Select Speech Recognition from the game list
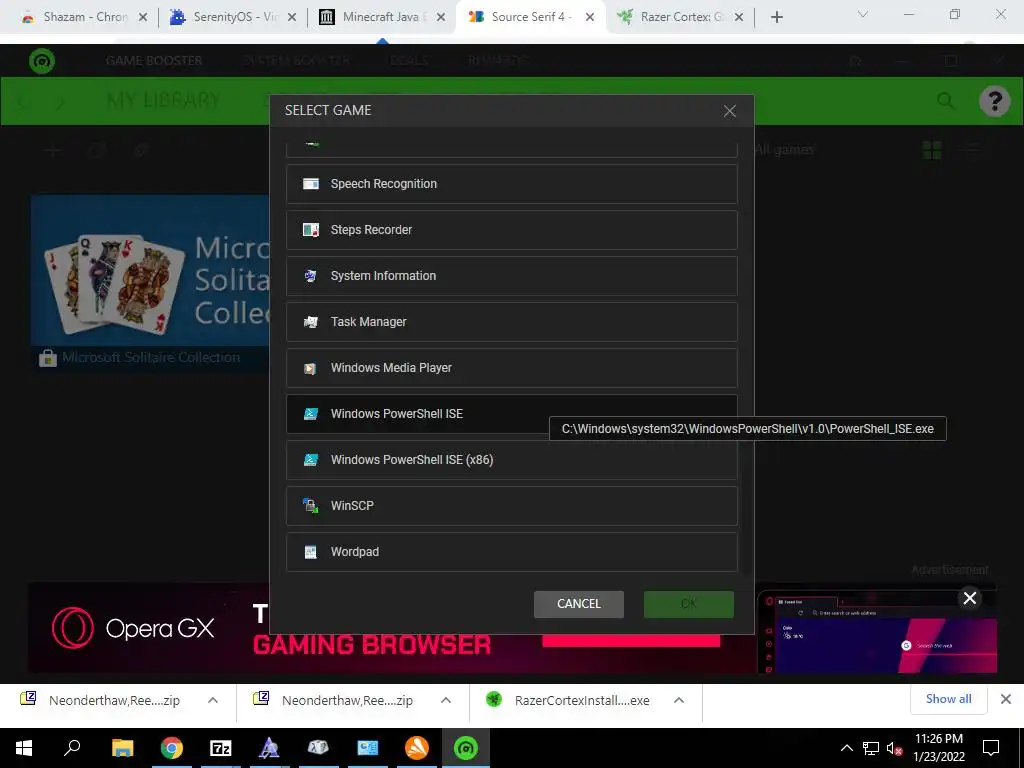Image resolution: width=1024 pixels, height=768 pixels. click(x=511, y=184)
